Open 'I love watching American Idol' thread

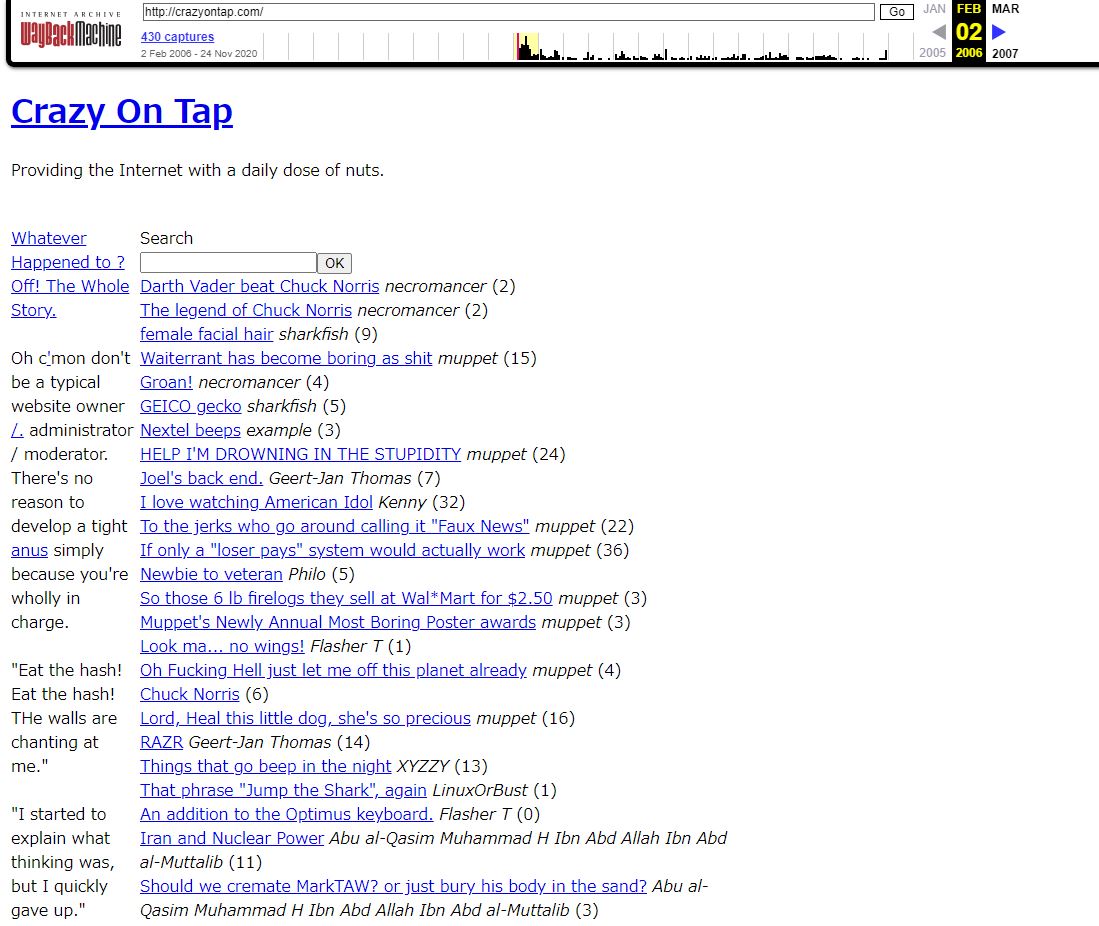click(256, 502)
